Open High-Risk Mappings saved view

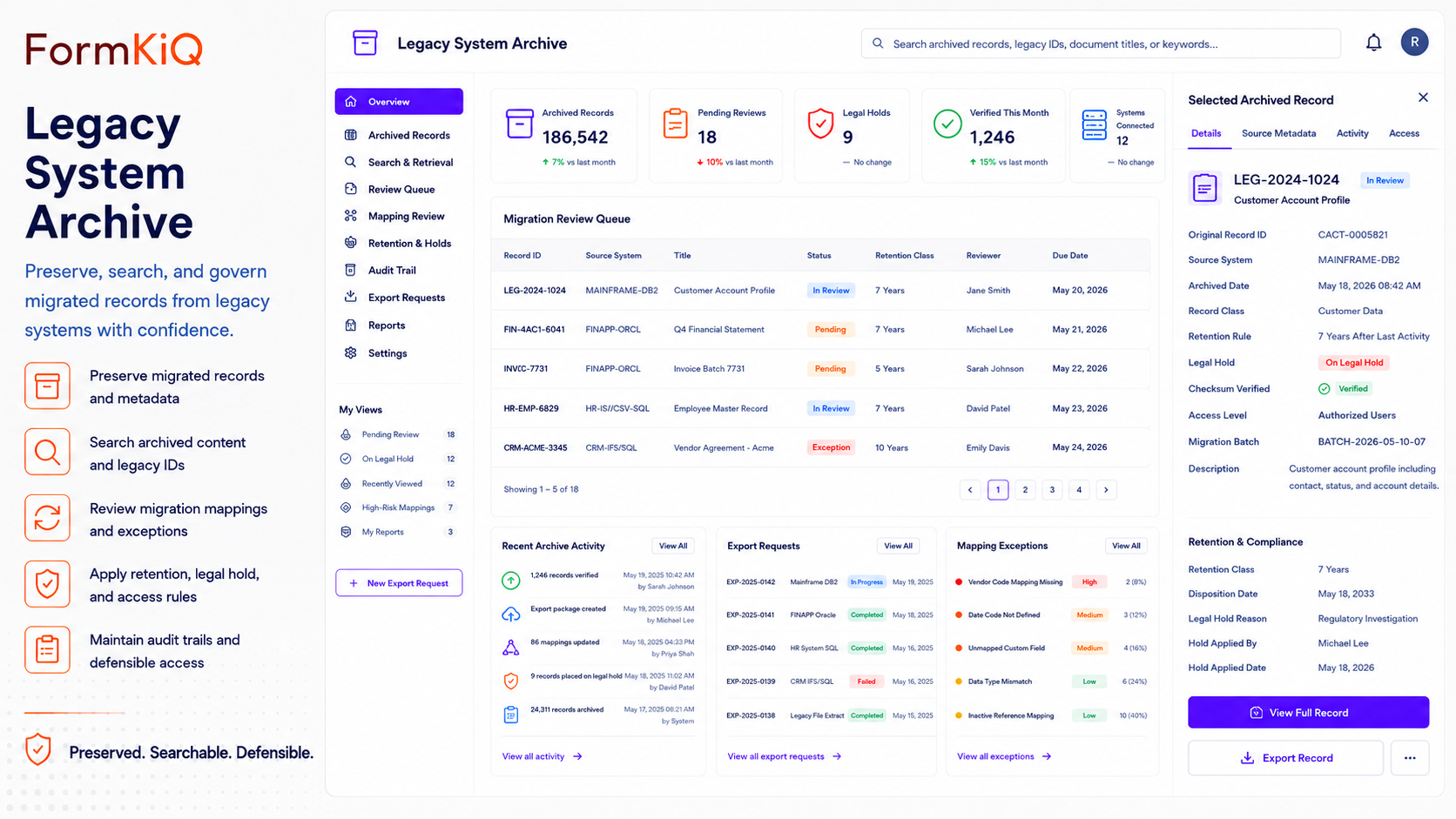pyautogui.click(x=398, y=507)
